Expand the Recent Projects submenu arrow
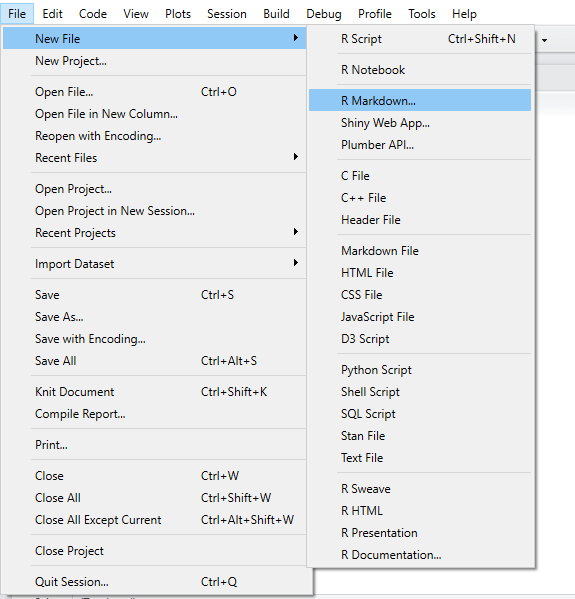 pos(295,232)
